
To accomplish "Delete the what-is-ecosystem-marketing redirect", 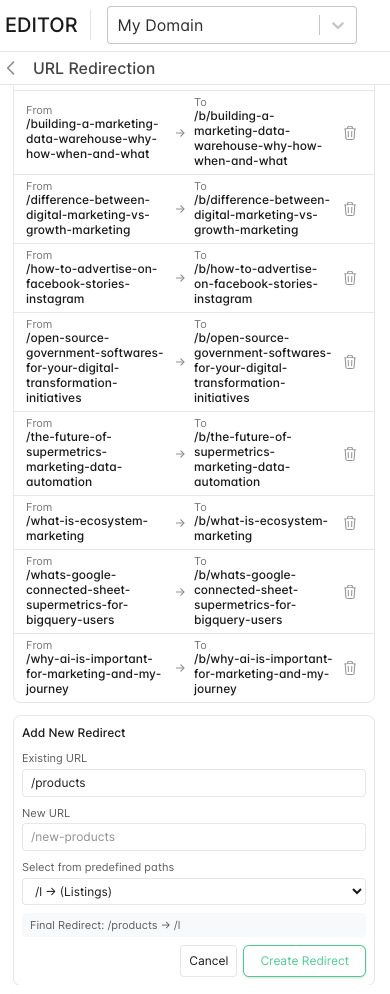I will pos(349,523).
